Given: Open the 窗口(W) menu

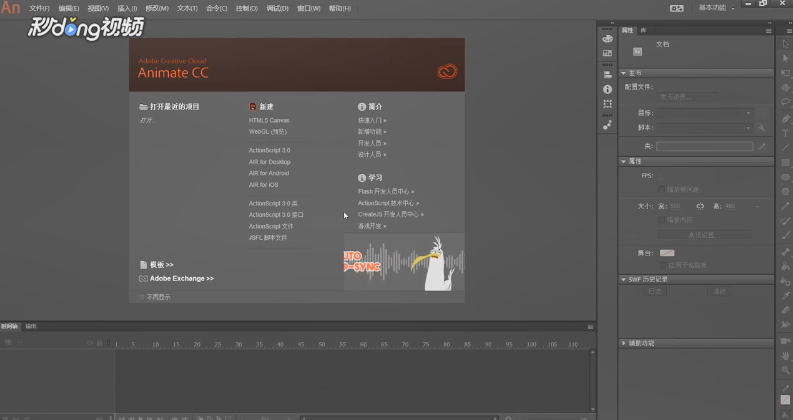Looking at the screenshot, I should [309, 9].
